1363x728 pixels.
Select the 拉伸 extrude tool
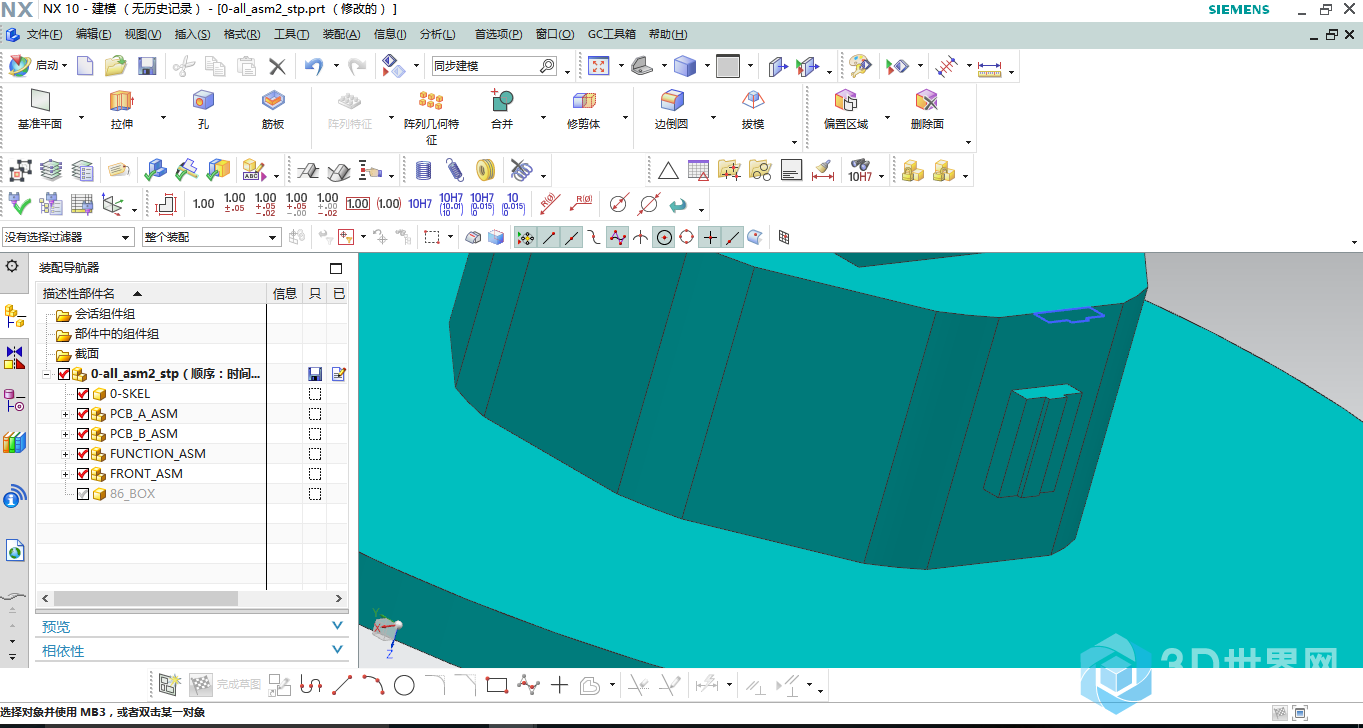tap(122, 110)
